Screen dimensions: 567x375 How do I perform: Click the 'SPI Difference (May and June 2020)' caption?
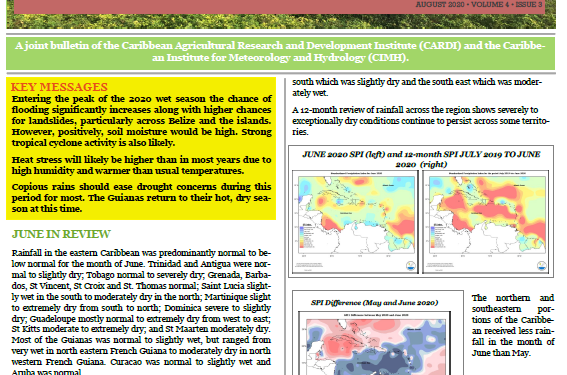tap(374, 303)
